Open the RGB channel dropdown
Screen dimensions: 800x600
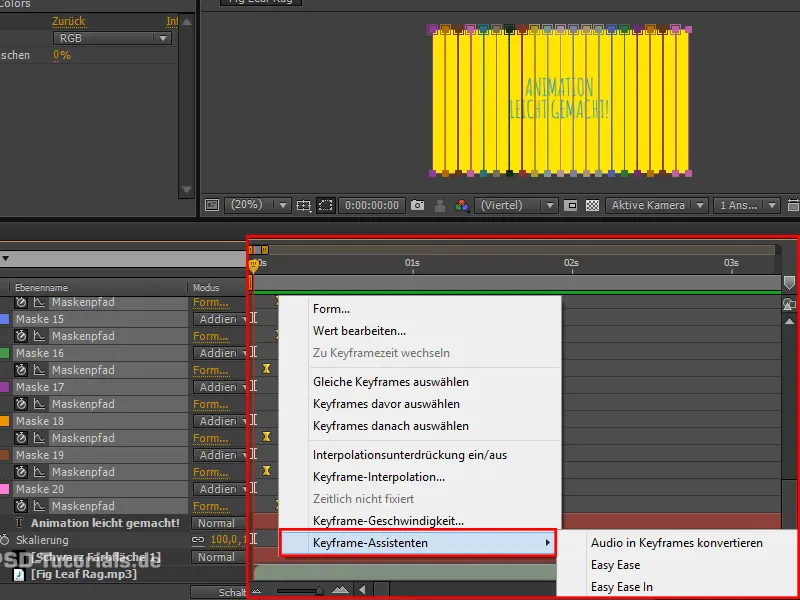(112, 38)
